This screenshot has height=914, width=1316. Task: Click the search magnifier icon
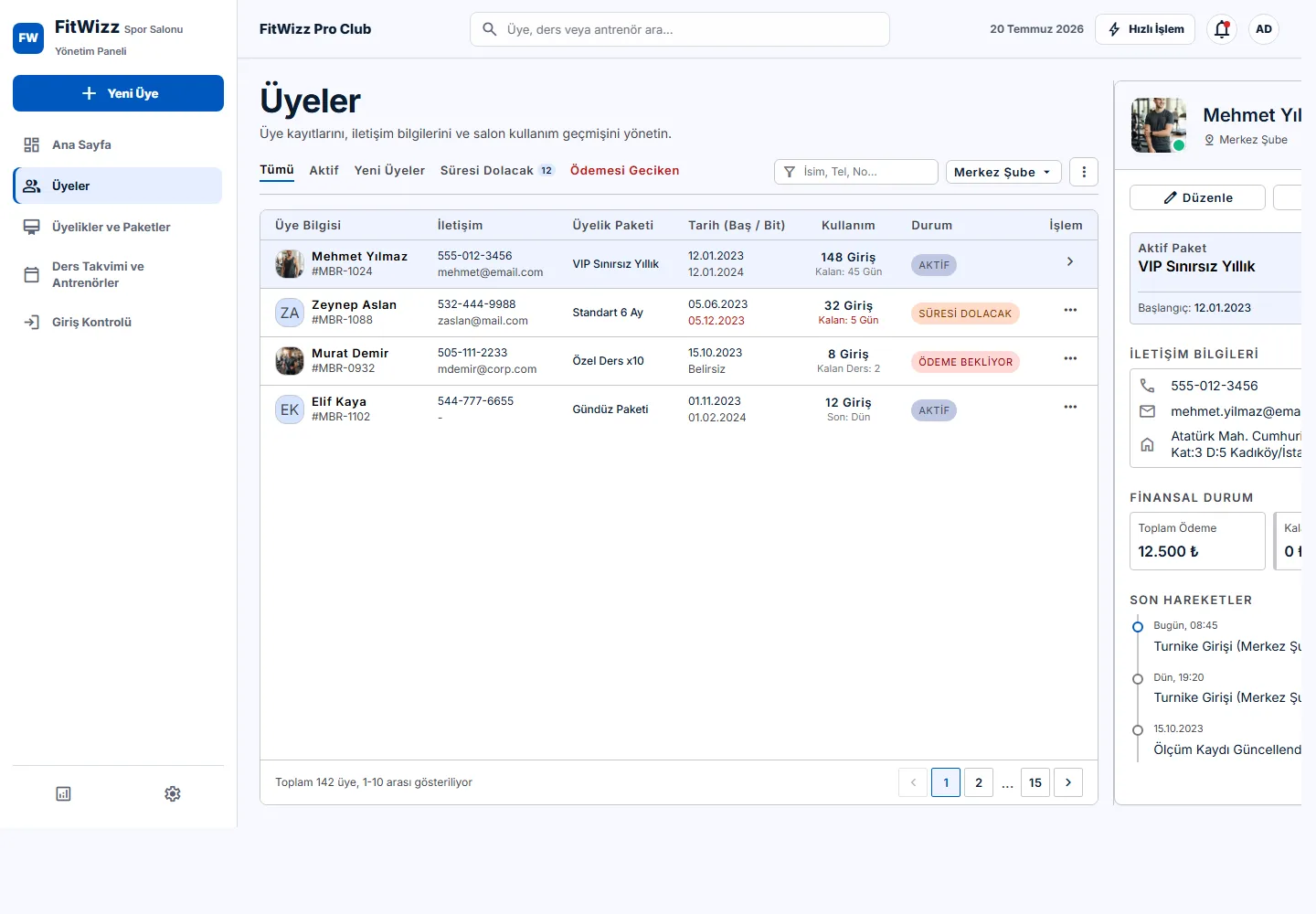click(x=490, y=29)
